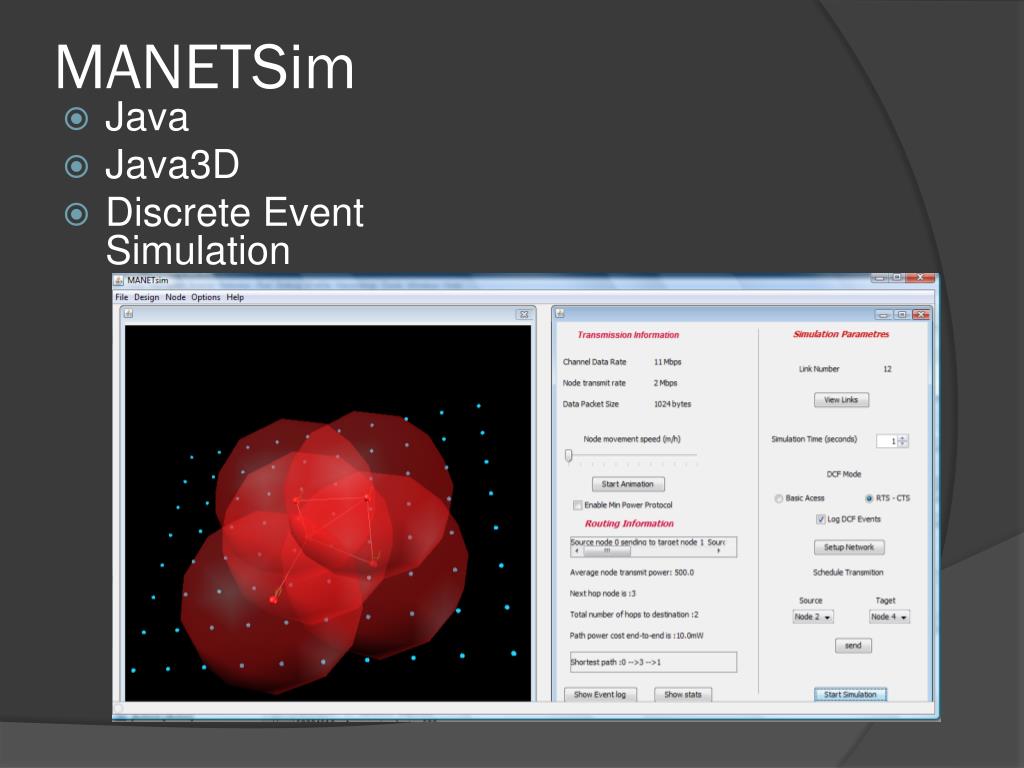Click the '2 Mbps' node transmit rate value
This screenshot has height=768, width=1024.
(x=665, y=383)
